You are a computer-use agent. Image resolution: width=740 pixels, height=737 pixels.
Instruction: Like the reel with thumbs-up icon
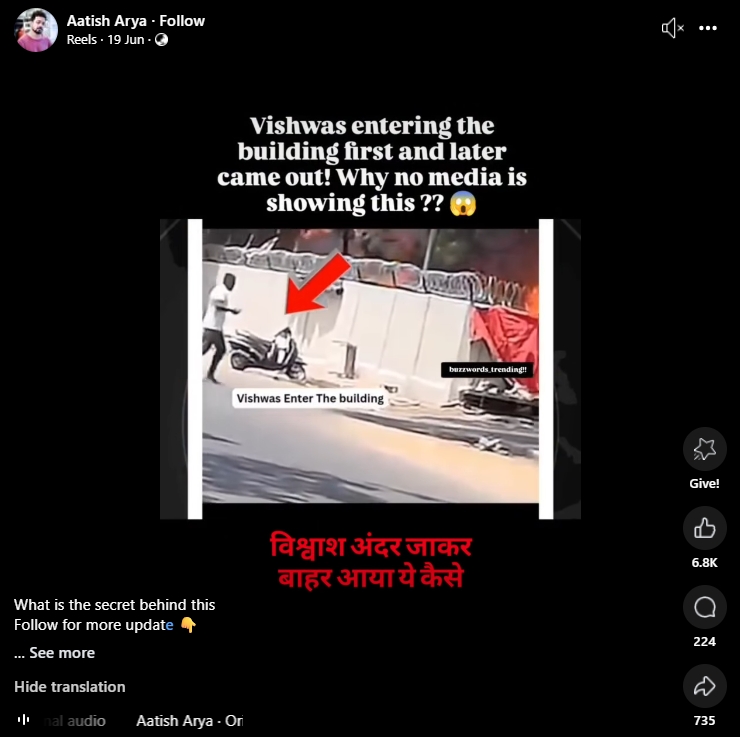tap(705, 528)
